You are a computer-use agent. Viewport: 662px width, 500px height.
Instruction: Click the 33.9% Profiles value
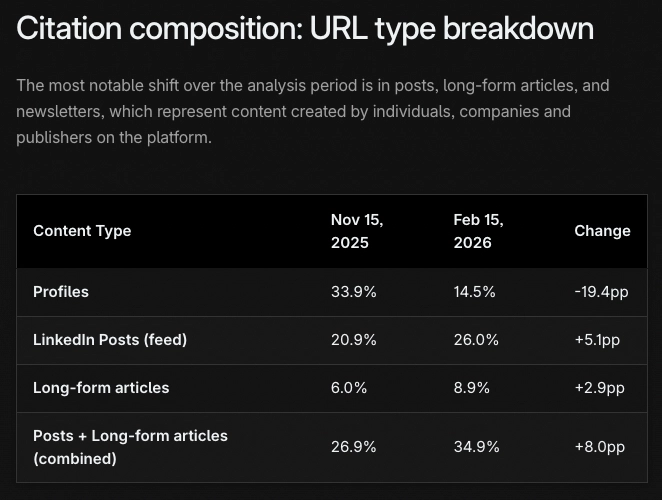point(354,292)
